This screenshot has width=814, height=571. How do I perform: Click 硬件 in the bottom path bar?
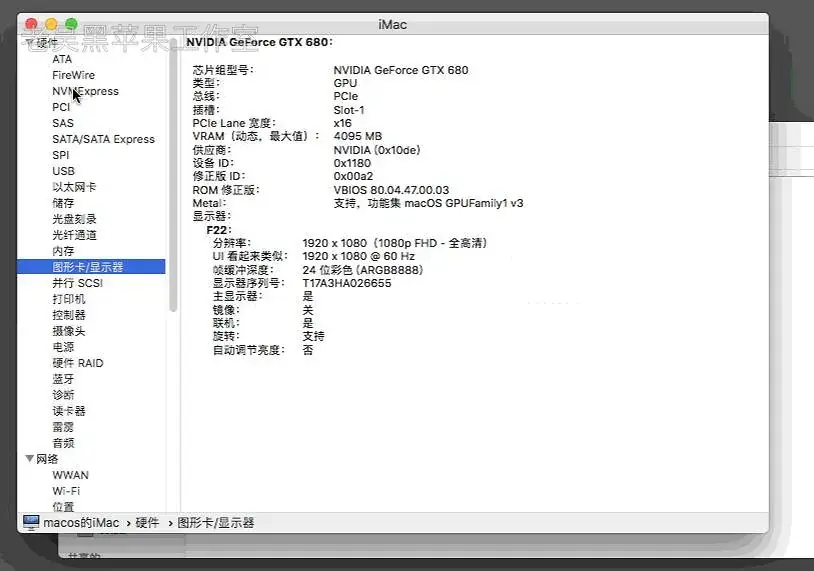pos(147,523)
